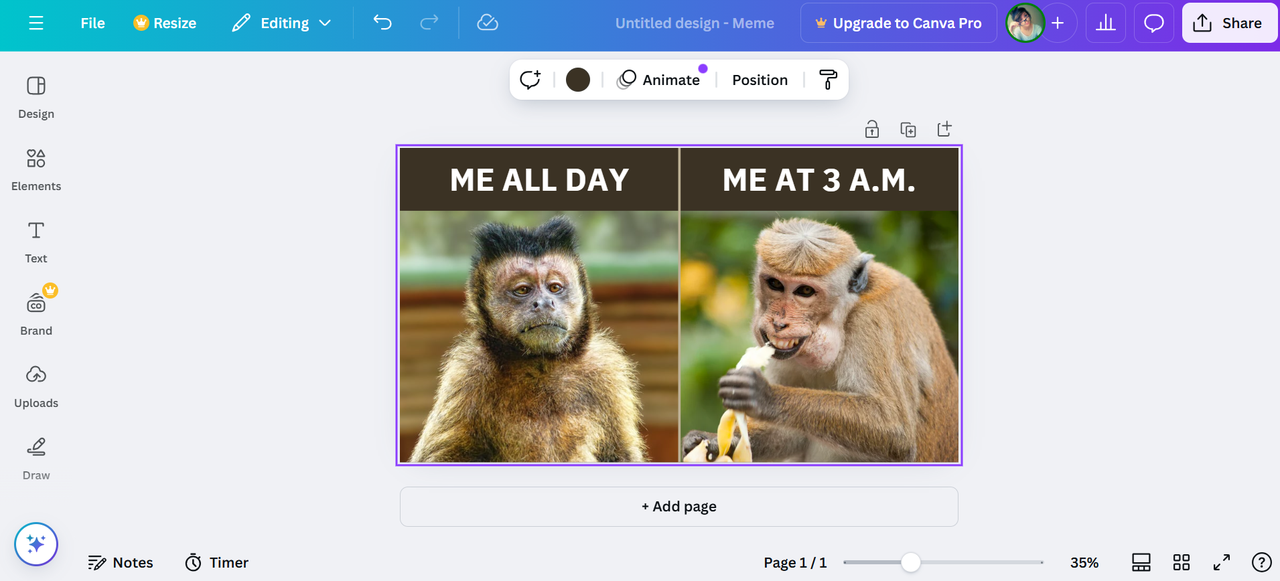Duplicate the page icon above canvas

(908, 129)
